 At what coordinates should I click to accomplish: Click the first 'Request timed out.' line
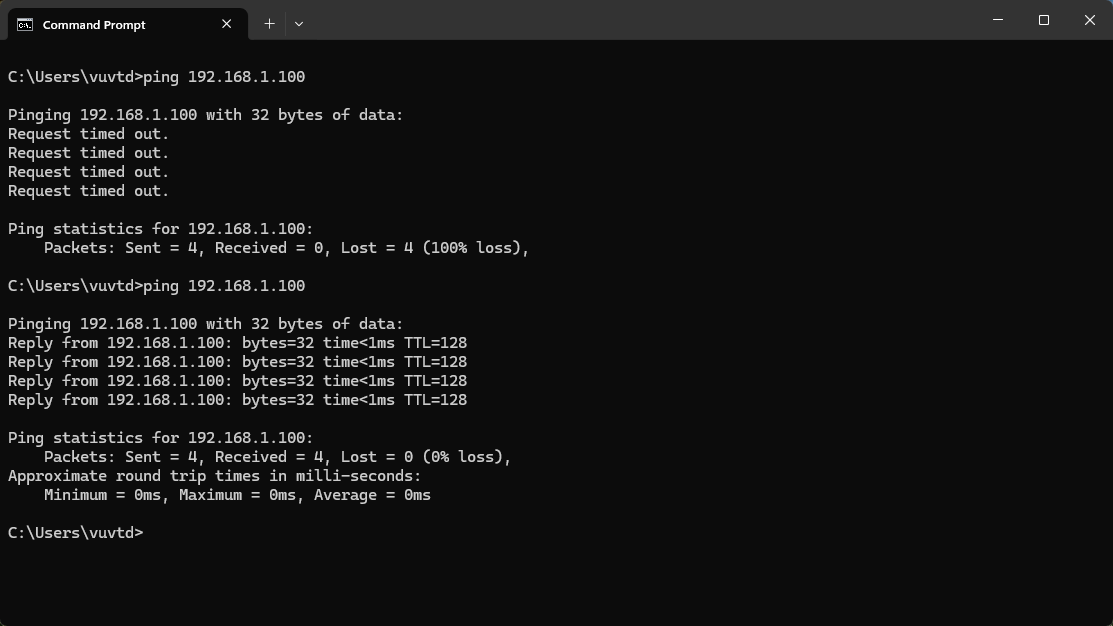[89, 134]
